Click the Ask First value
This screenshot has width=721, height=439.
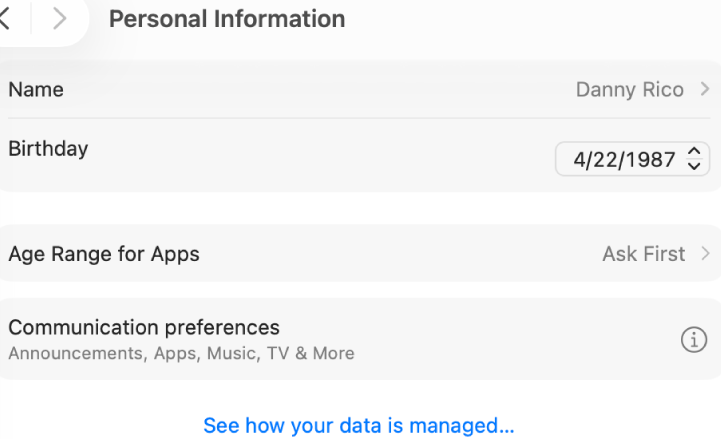644,254
